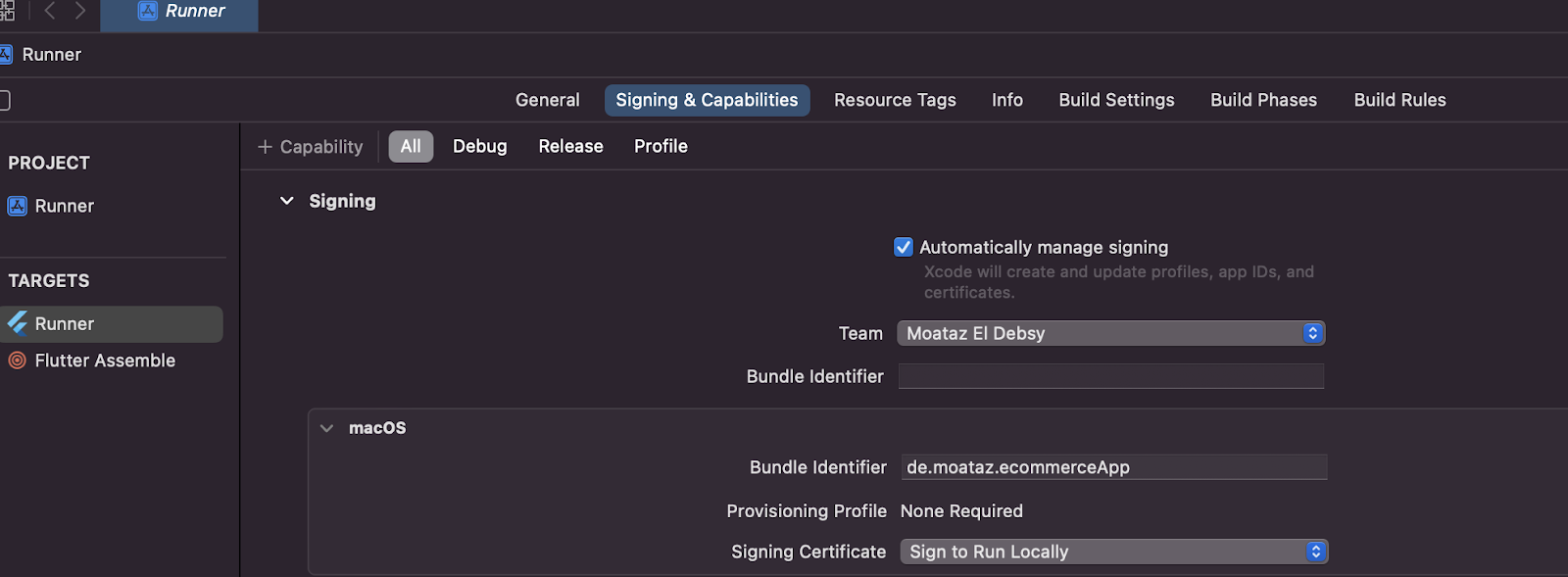Open the Info tab

(1007, 100)
